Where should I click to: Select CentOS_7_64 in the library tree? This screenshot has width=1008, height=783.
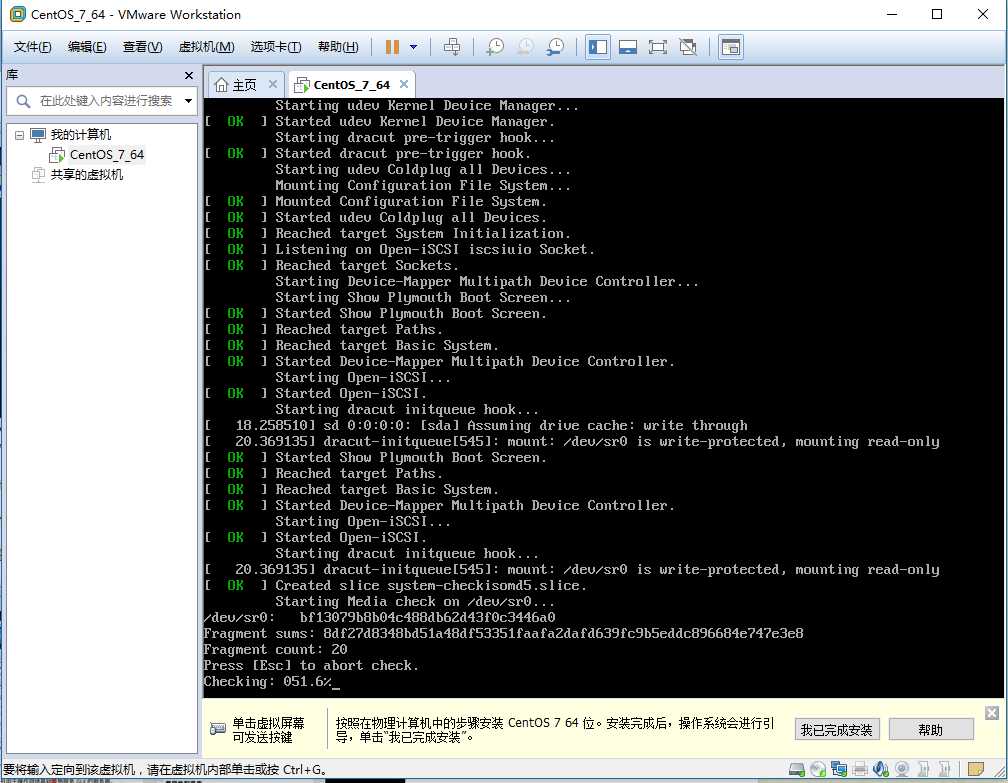(107, 155)
